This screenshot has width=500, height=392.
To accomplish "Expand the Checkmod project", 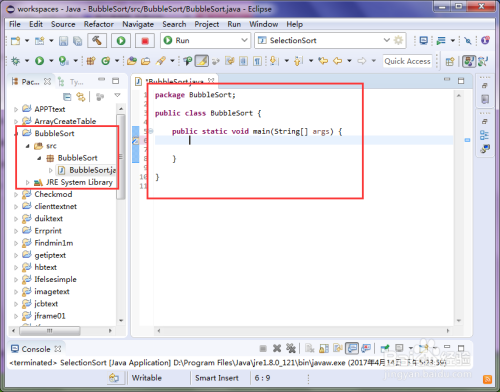I will pos(16,194).
